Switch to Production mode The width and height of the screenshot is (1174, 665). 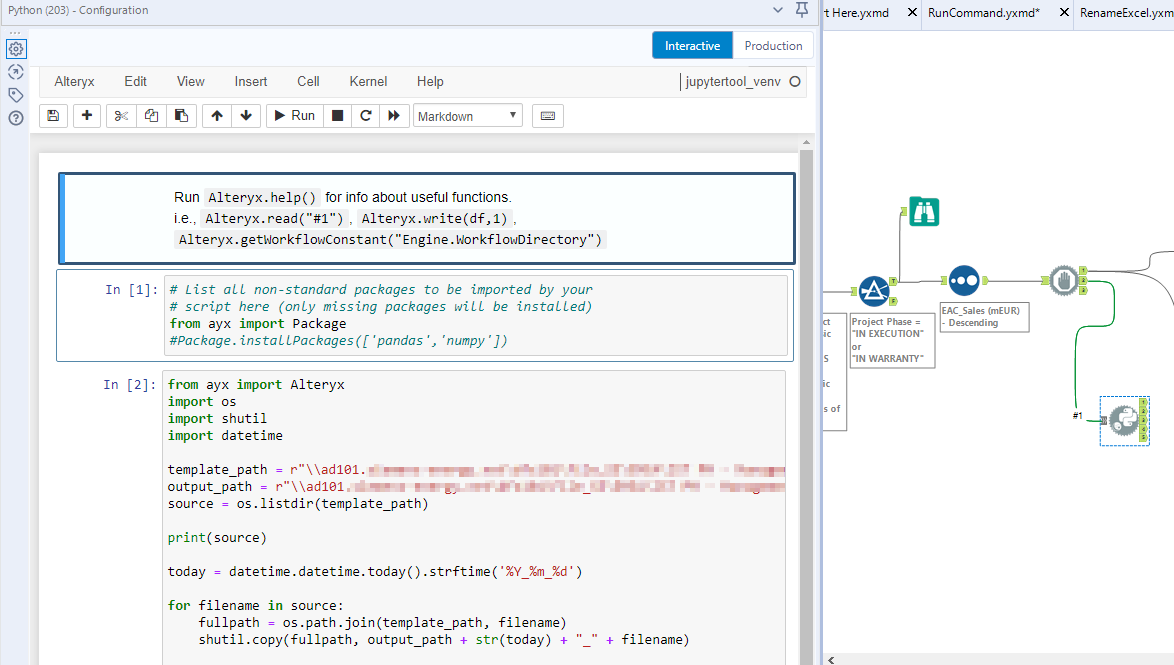[x=773, y=46]
